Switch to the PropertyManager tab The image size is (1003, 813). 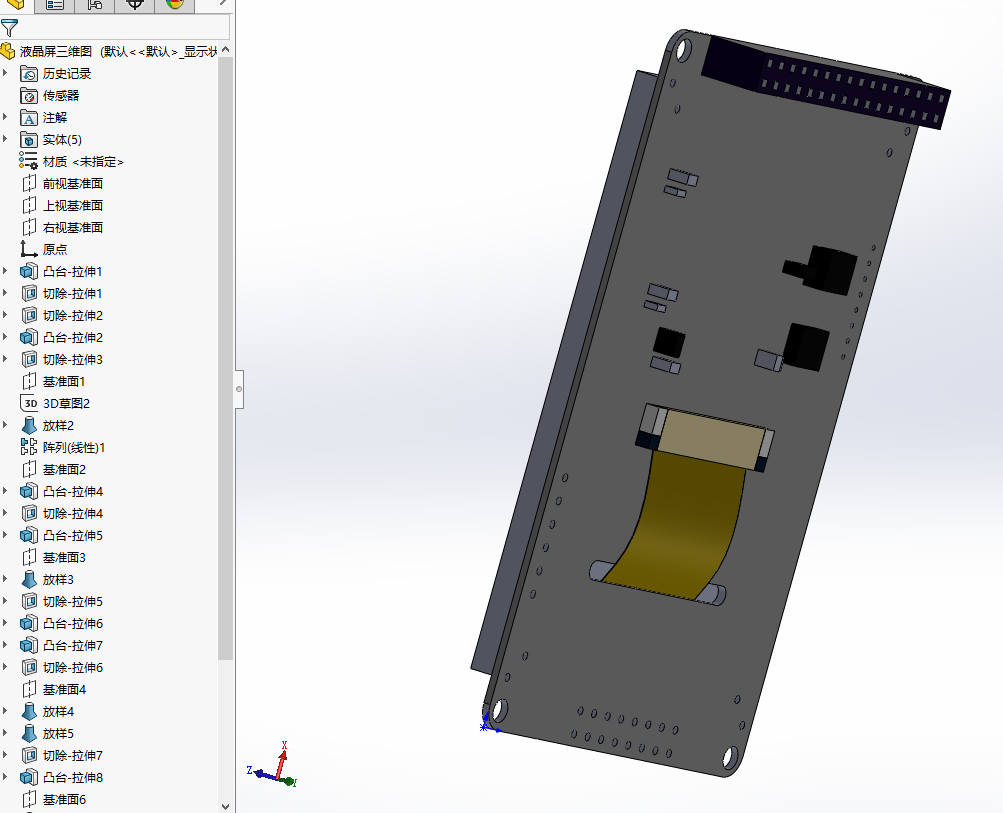pos(55,4)
